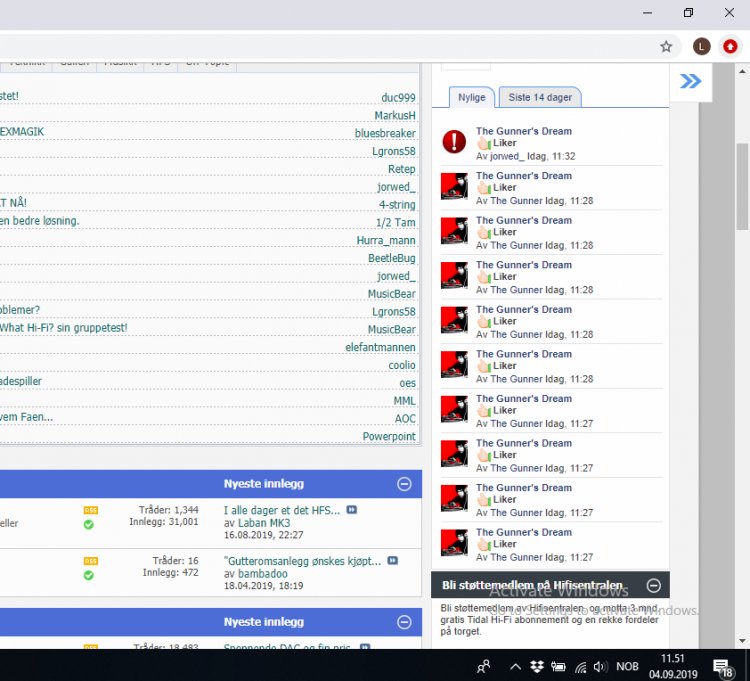
Task: Open the 4-string user link
Action: tap(397, 205)
